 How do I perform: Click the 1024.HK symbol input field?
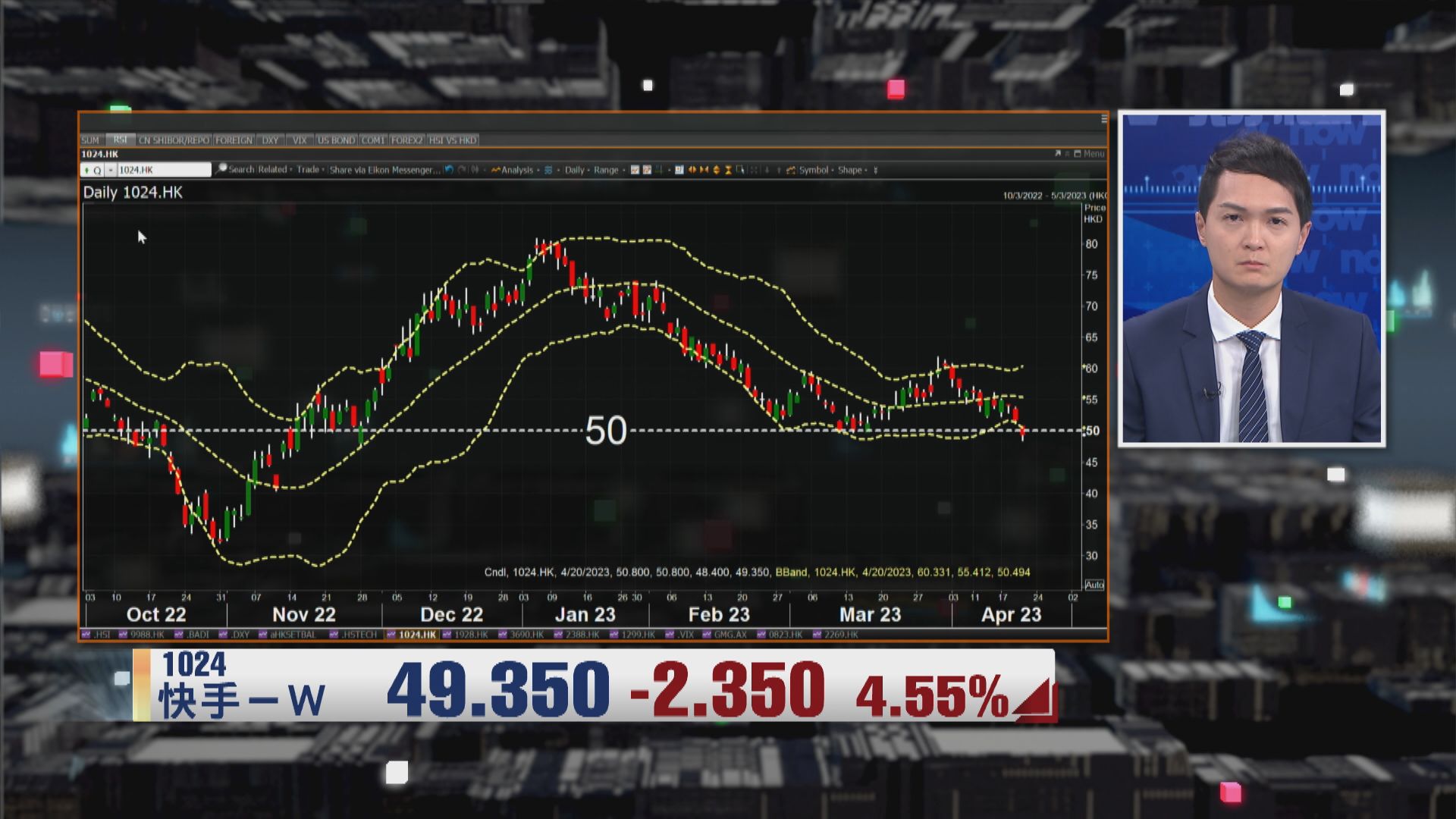(162, 170)
